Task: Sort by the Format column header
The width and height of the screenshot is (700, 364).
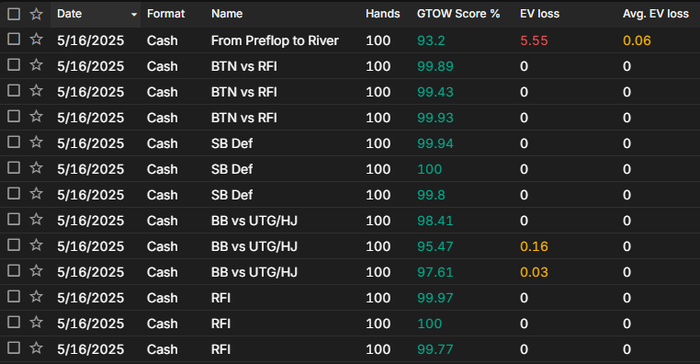Action: click(x=166, y=14)
